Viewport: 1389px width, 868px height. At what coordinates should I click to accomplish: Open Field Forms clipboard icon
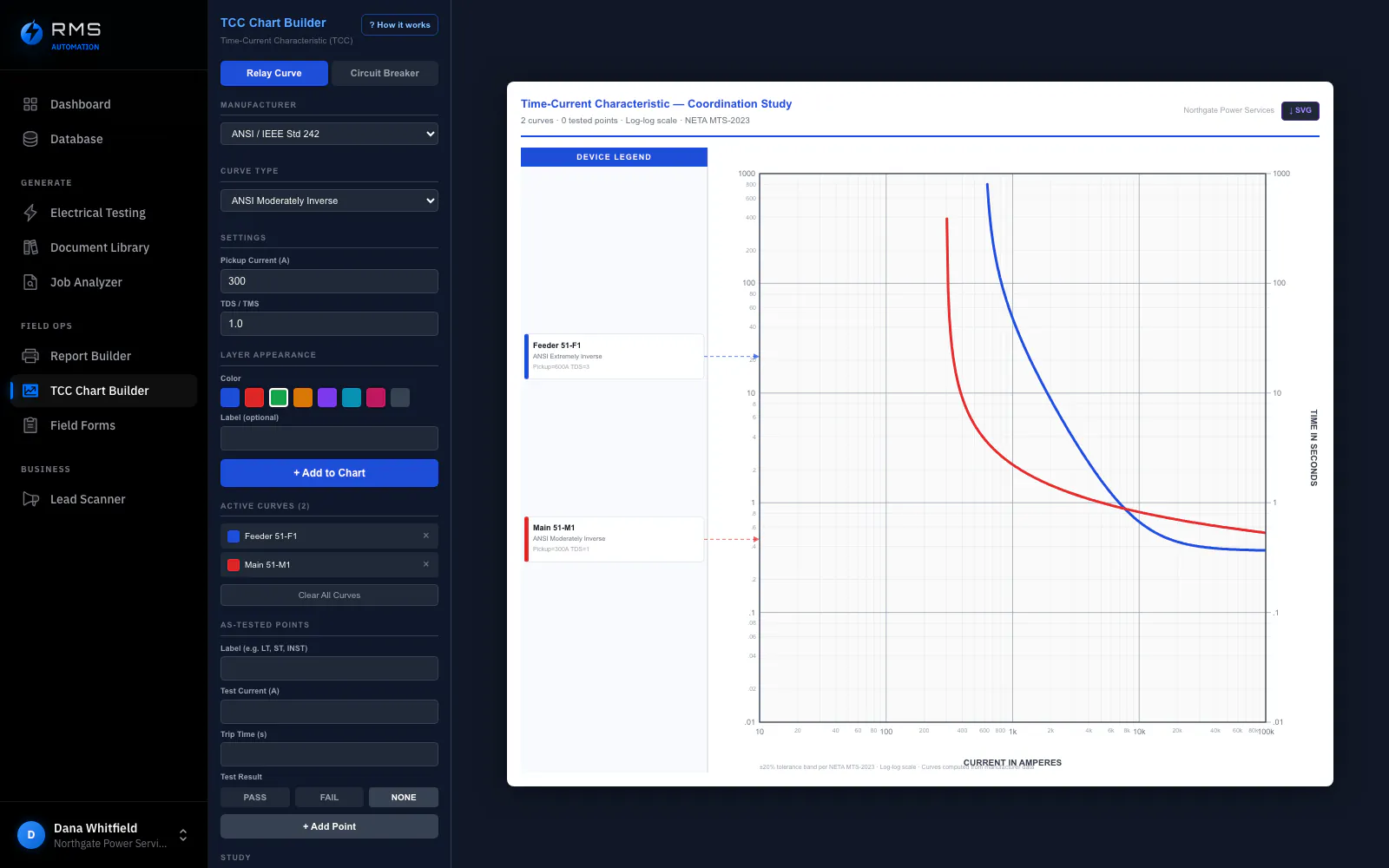30,425
